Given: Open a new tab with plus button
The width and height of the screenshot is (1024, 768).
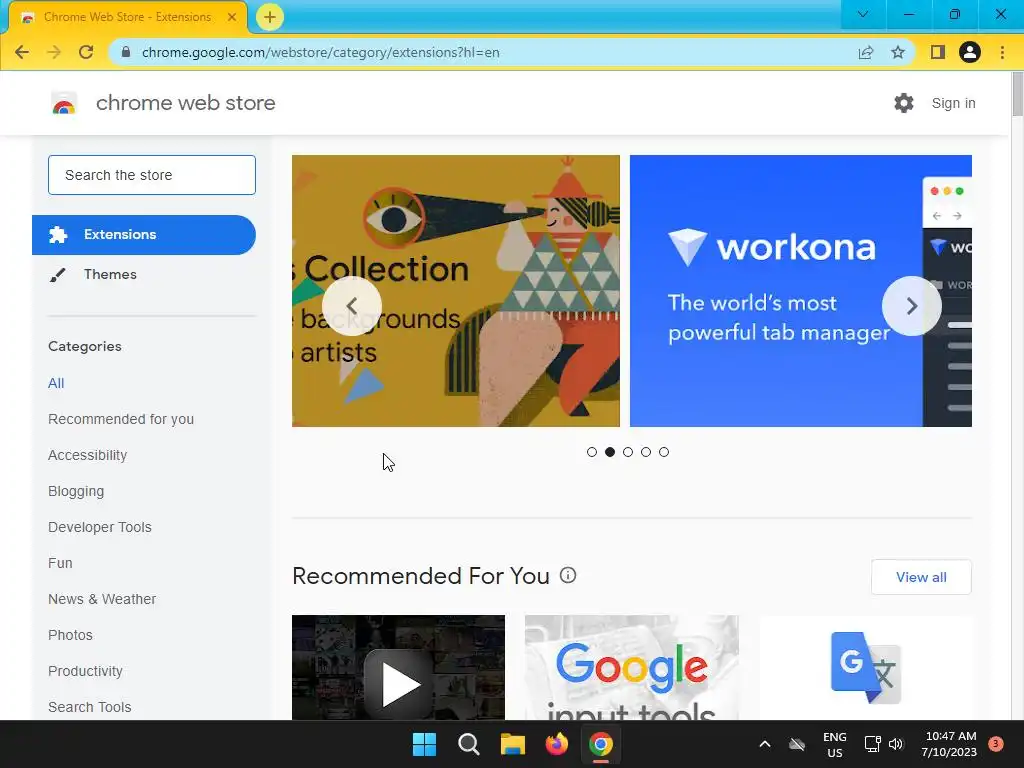Looking at the screenshot, I should click(270, 17).
